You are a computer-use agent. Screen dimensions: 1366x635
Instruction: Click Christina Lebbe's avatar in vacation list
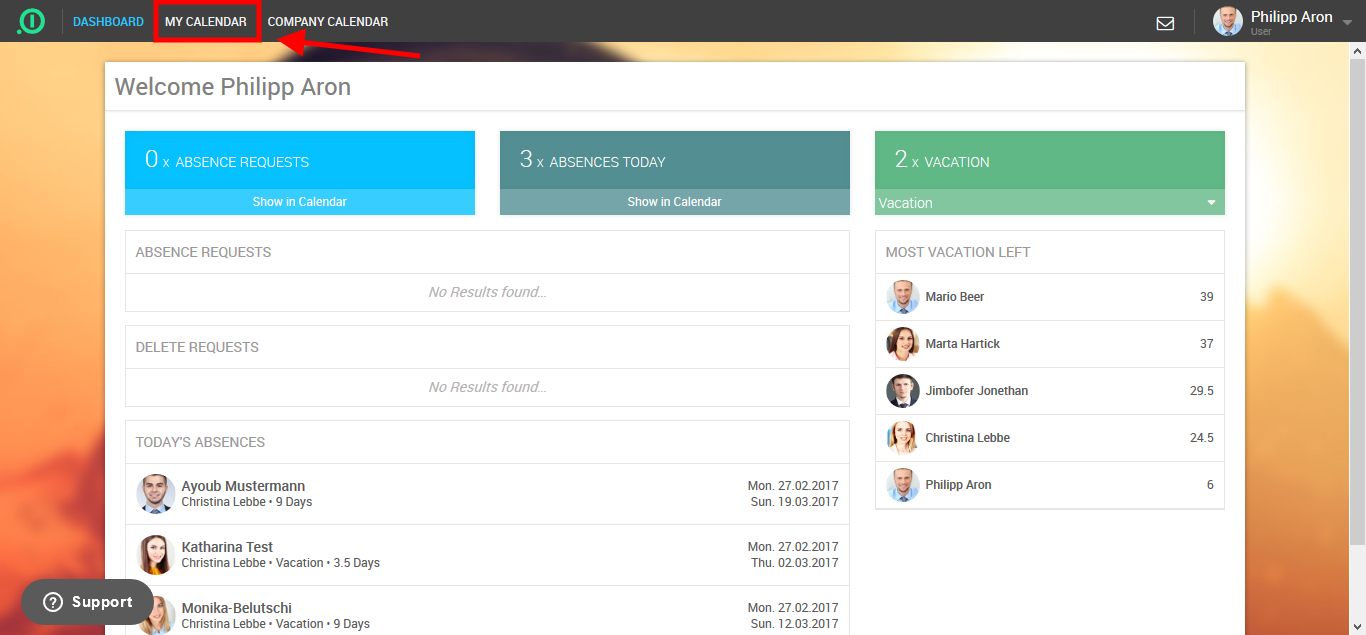(x=902, y=438)
